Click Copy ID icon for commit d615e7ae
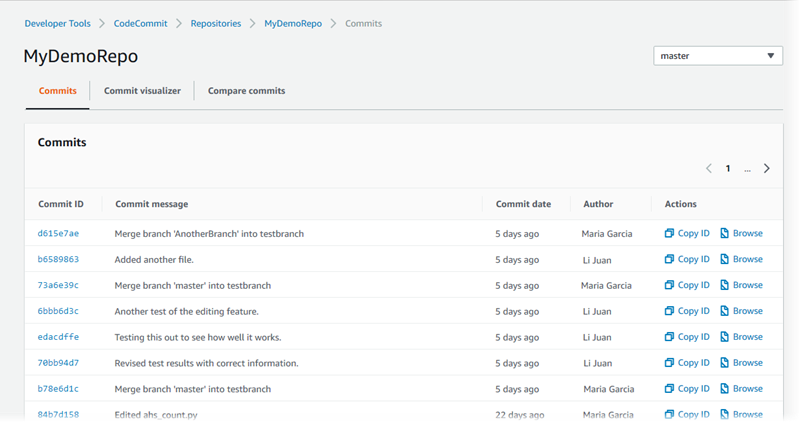 (670, 233)
